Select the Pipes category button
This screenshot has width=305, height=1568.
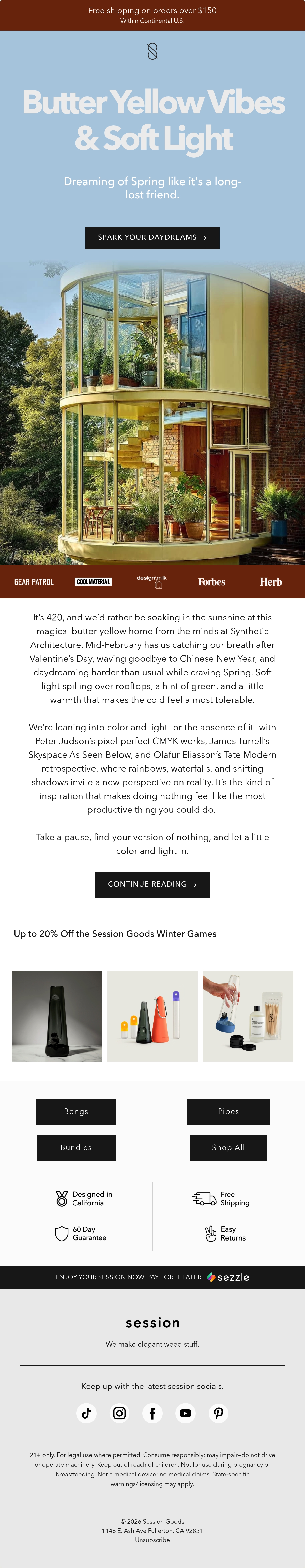[228, 1111]
